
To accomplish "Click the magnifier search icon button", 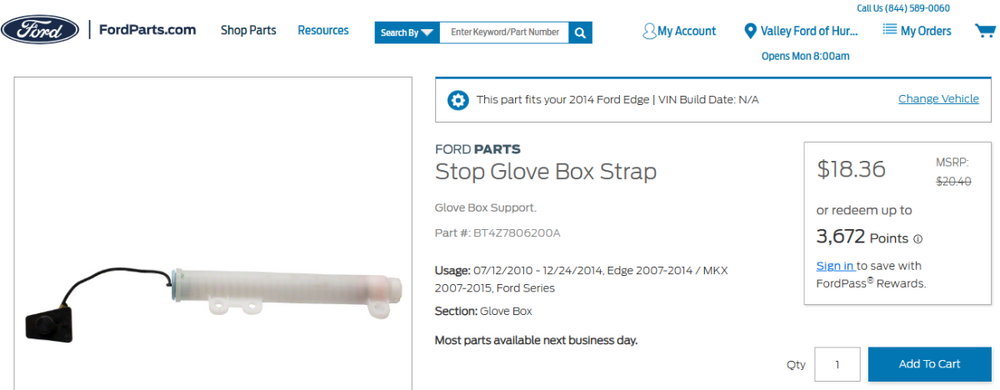I will (x=580, y=32).
